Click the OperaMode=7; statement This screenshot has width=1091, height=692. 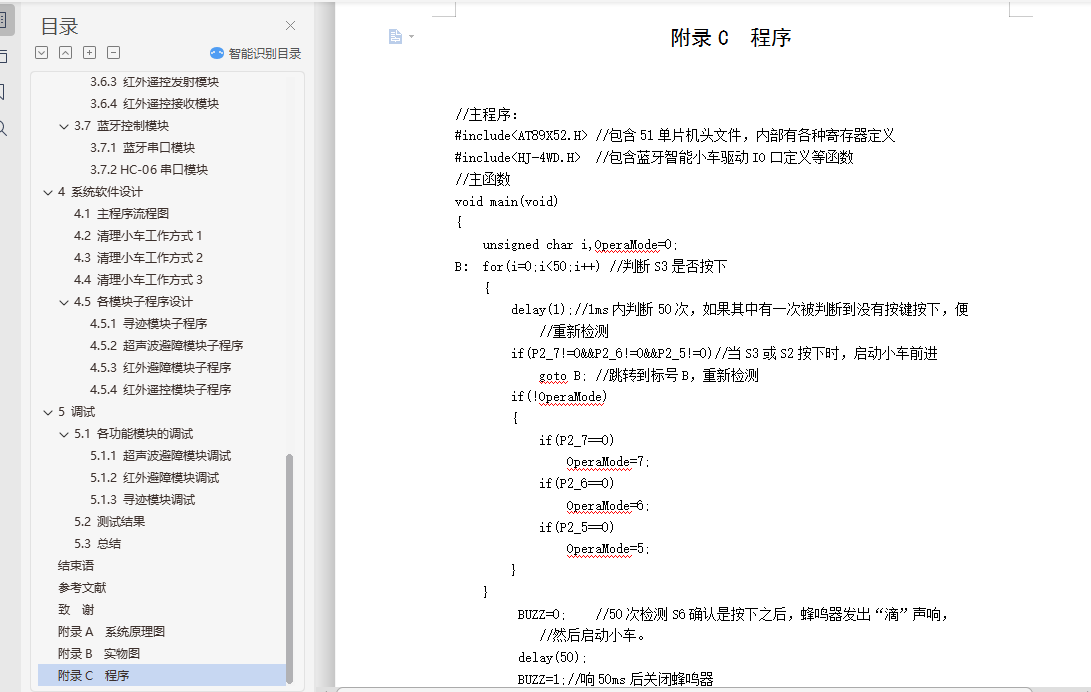[607, 462]
